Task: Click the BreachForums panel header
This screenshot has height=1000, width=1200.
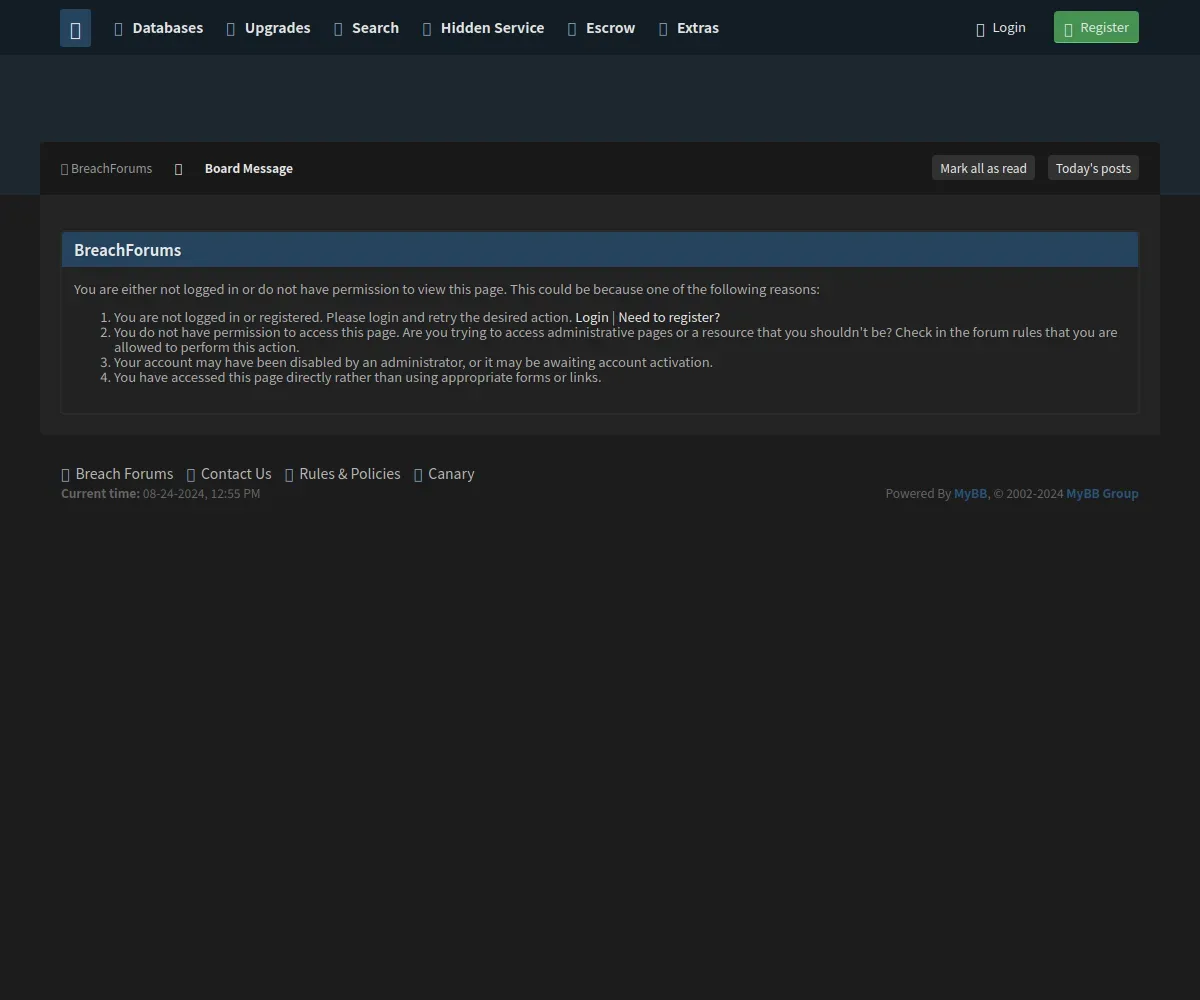Action: point(600,250)
